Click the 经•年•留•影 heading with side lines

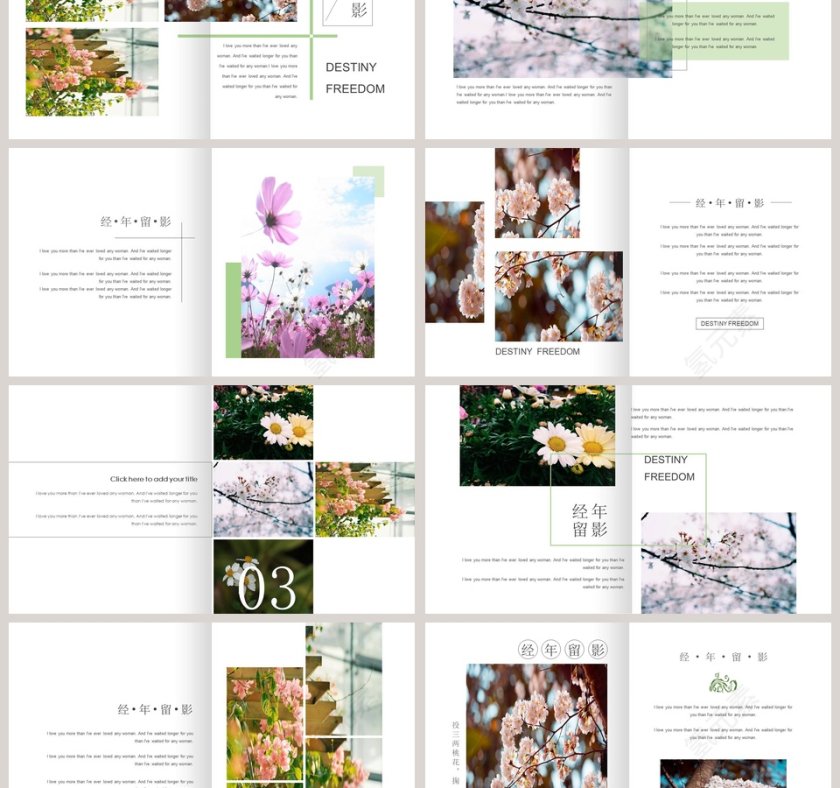tap(729, 203)
